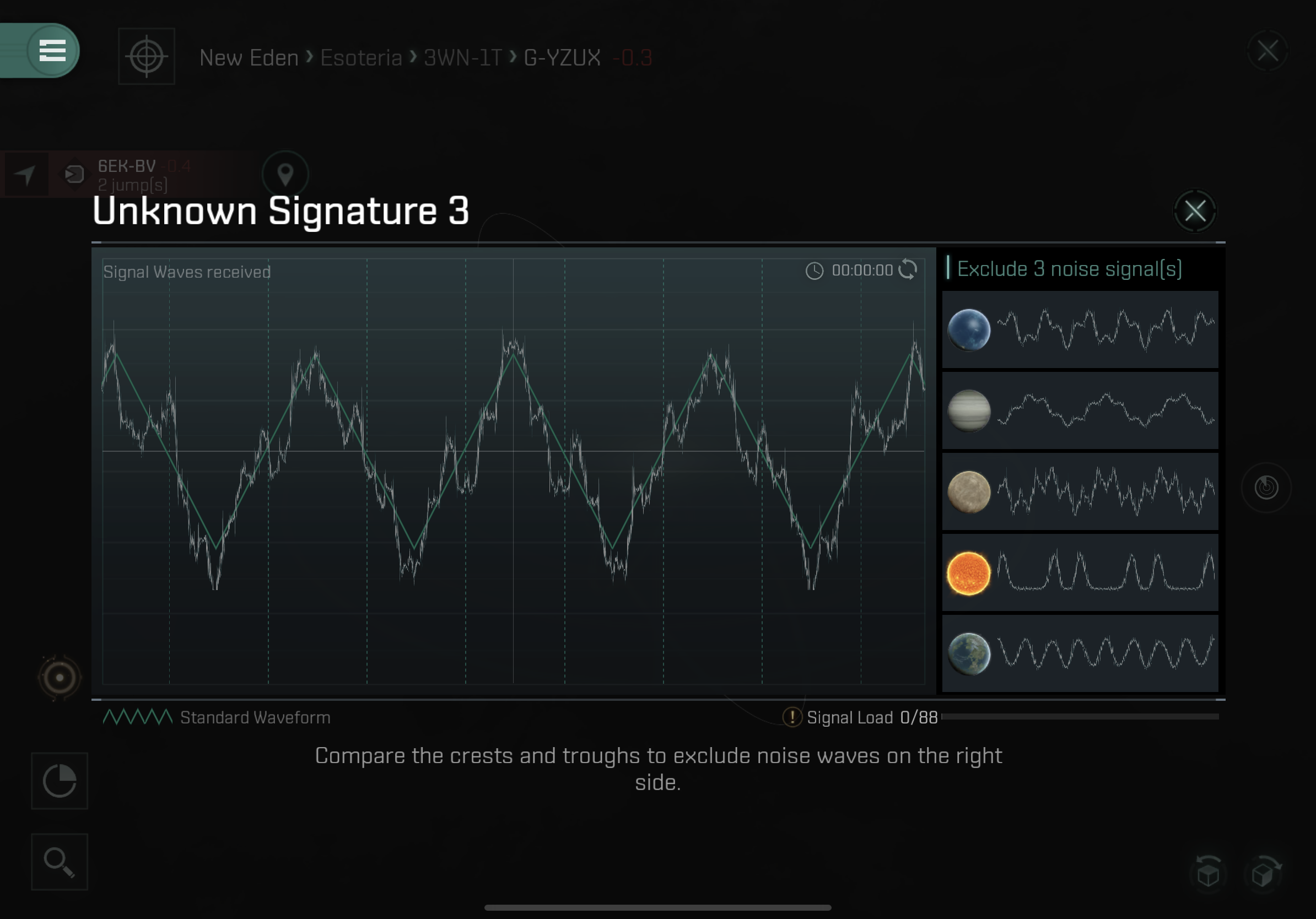Image resolution: width=1316 pixels, height=919 pixels.
Task: Click the G-YZUX system breadcrumb
Action: click(562, 58)
